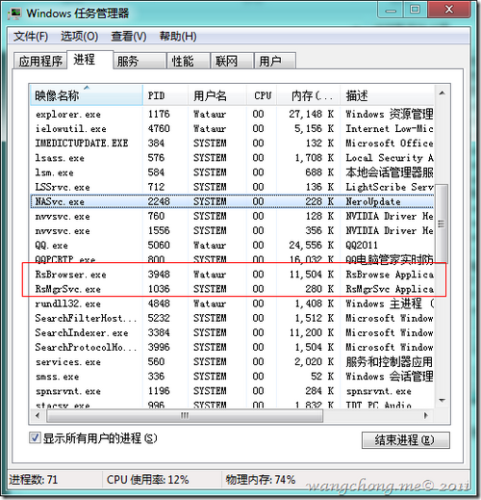Image resolution: width=481 pixels, height=500 pixels.
Task: Click the QQ2011 description cell
Action: (362, 245)
